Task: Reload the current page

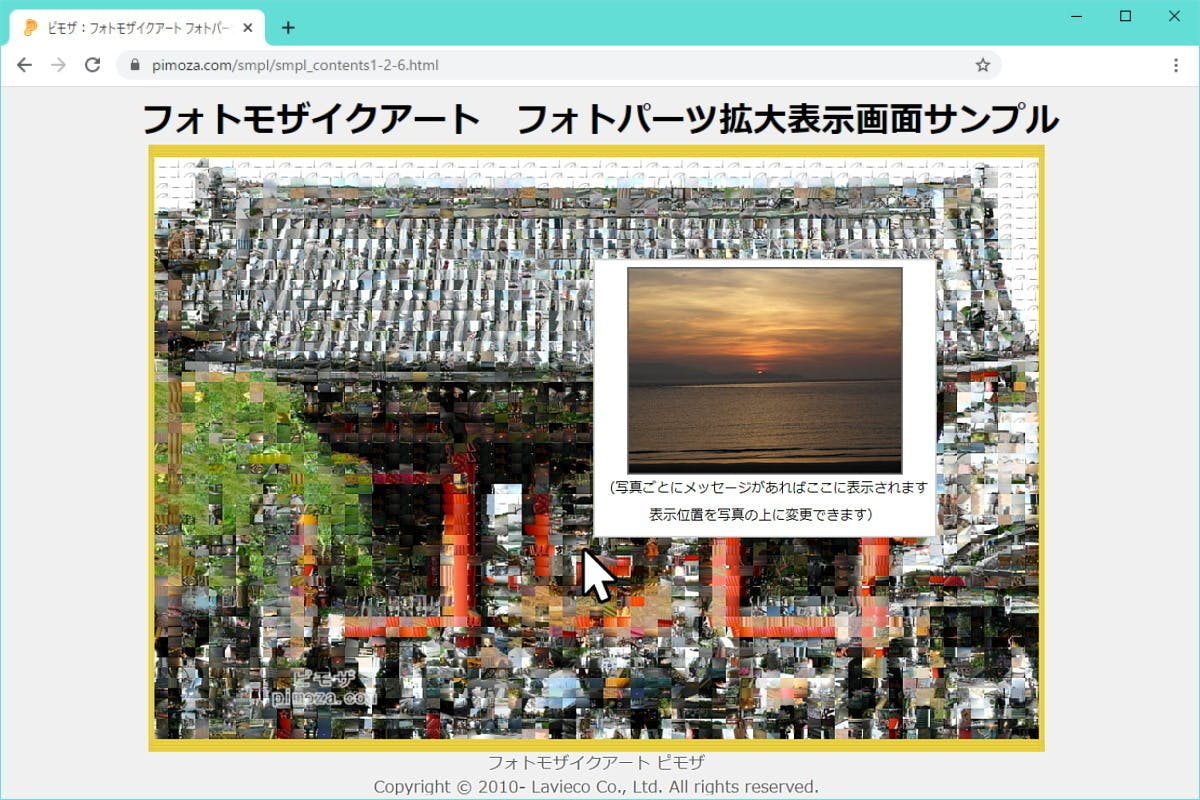Action: [x=92, y=65]
